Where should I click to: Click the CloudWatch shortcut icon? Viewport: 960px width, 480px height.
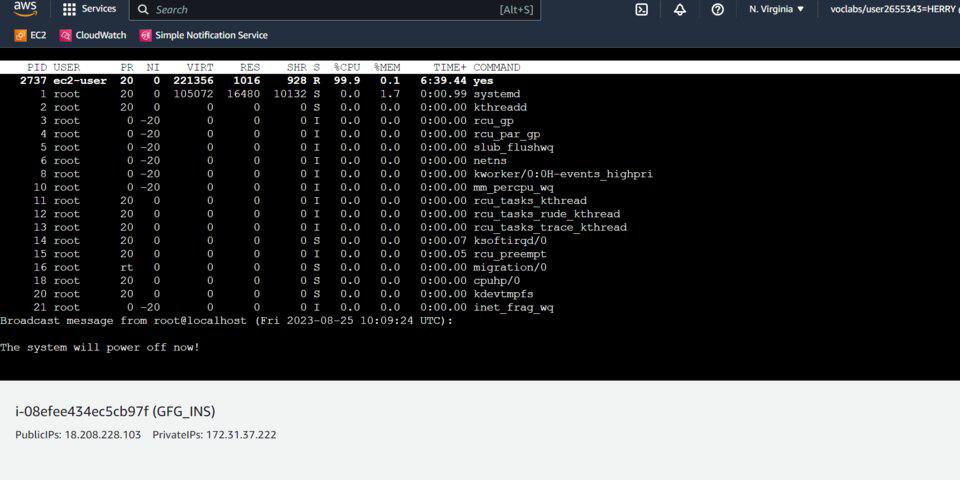click(66, 36)
